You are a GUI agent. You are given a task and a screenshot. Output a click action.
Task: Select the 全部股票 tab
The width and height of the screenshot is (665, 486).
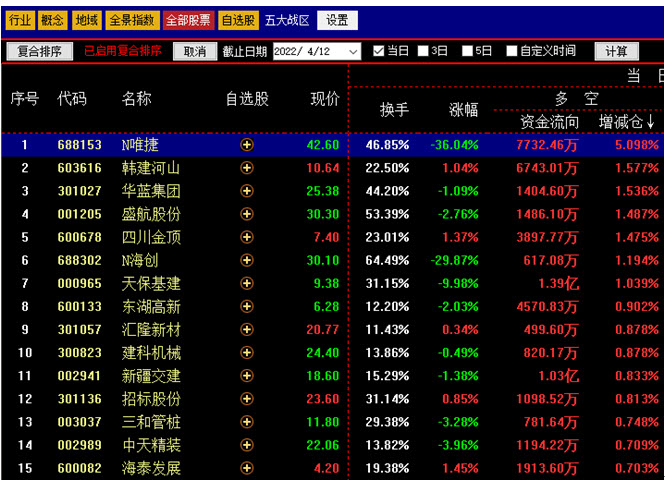188,20
